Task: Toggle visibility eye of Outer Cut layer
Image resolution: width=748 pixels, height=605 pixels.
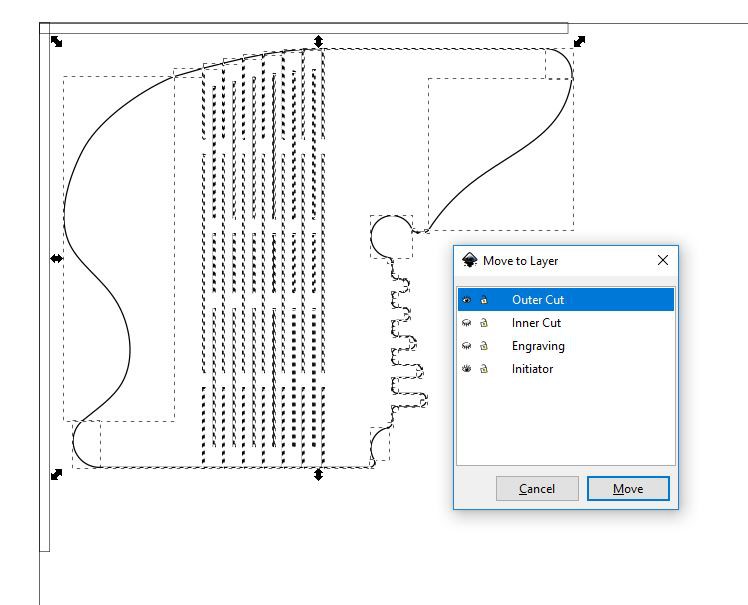Action: [467, 300]
